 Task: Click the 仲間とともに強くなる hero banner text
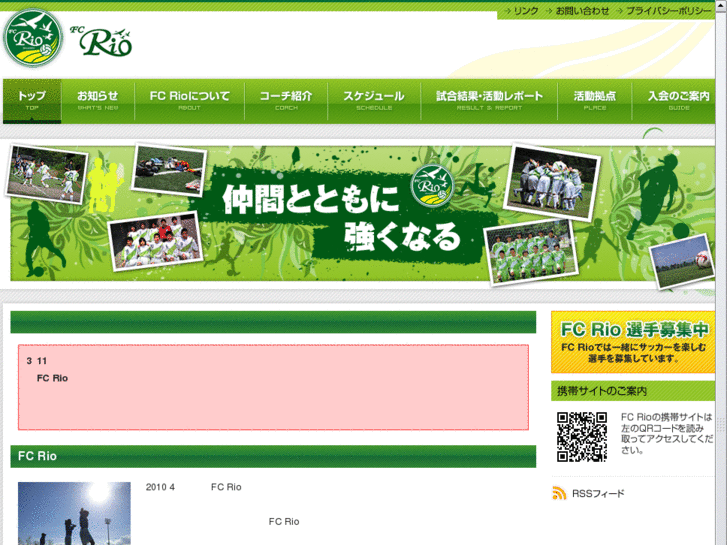pyautogui.click(x=341, y=219)
